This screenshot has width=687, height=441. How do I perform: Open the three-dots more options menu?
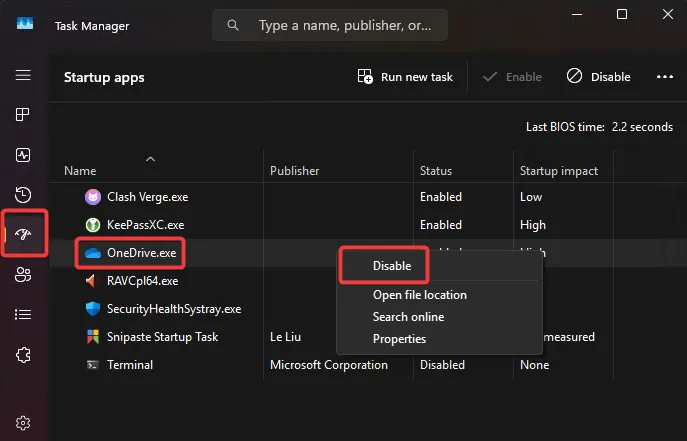665,77
